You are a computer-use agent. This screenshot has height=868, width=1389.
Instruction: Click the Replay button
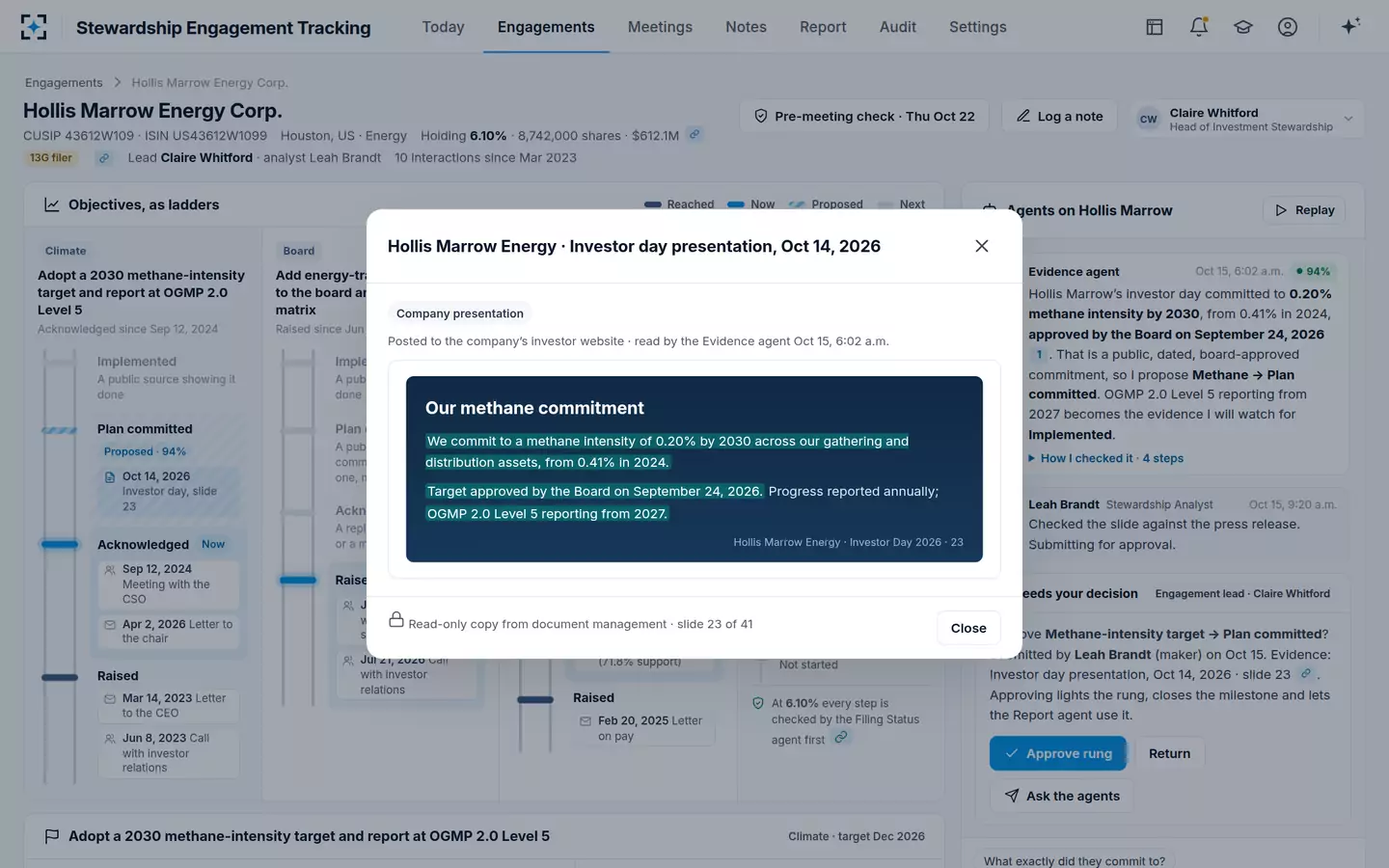coord(1304,210)
